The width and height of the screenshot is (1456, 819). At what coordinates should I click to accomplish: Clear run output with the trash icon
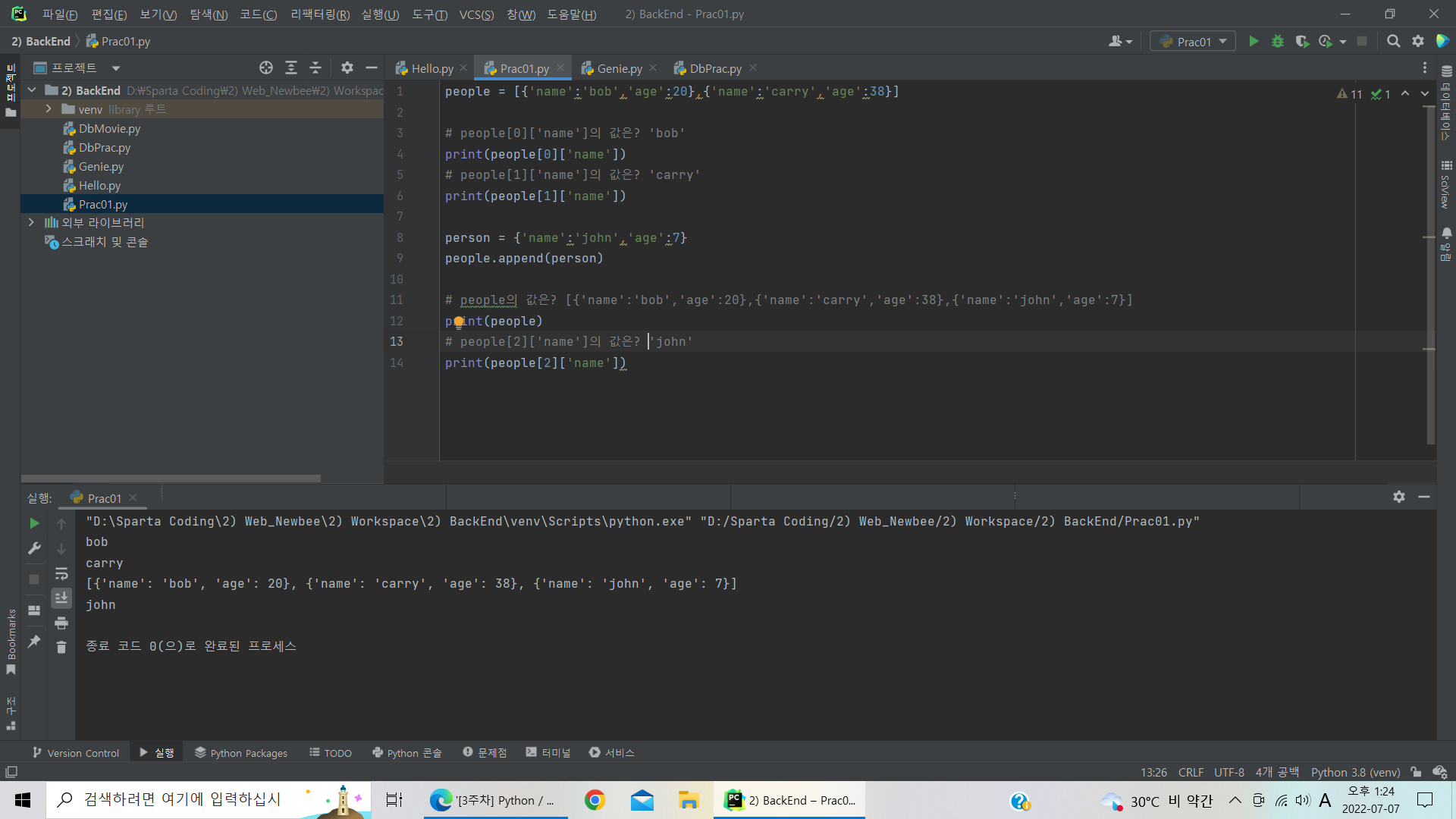pyautogui.click(x=61, y=647)
